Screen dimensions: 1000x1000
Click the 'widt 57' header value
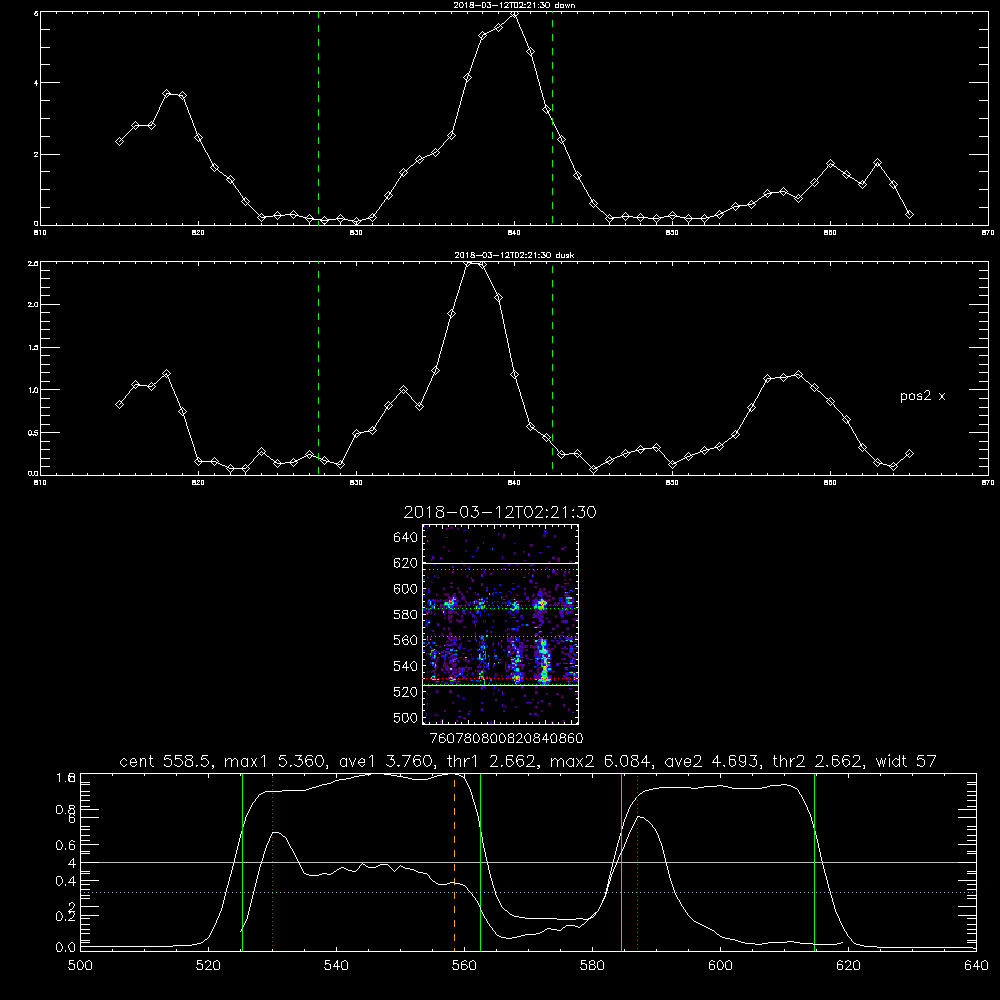[x=906, y=761]
